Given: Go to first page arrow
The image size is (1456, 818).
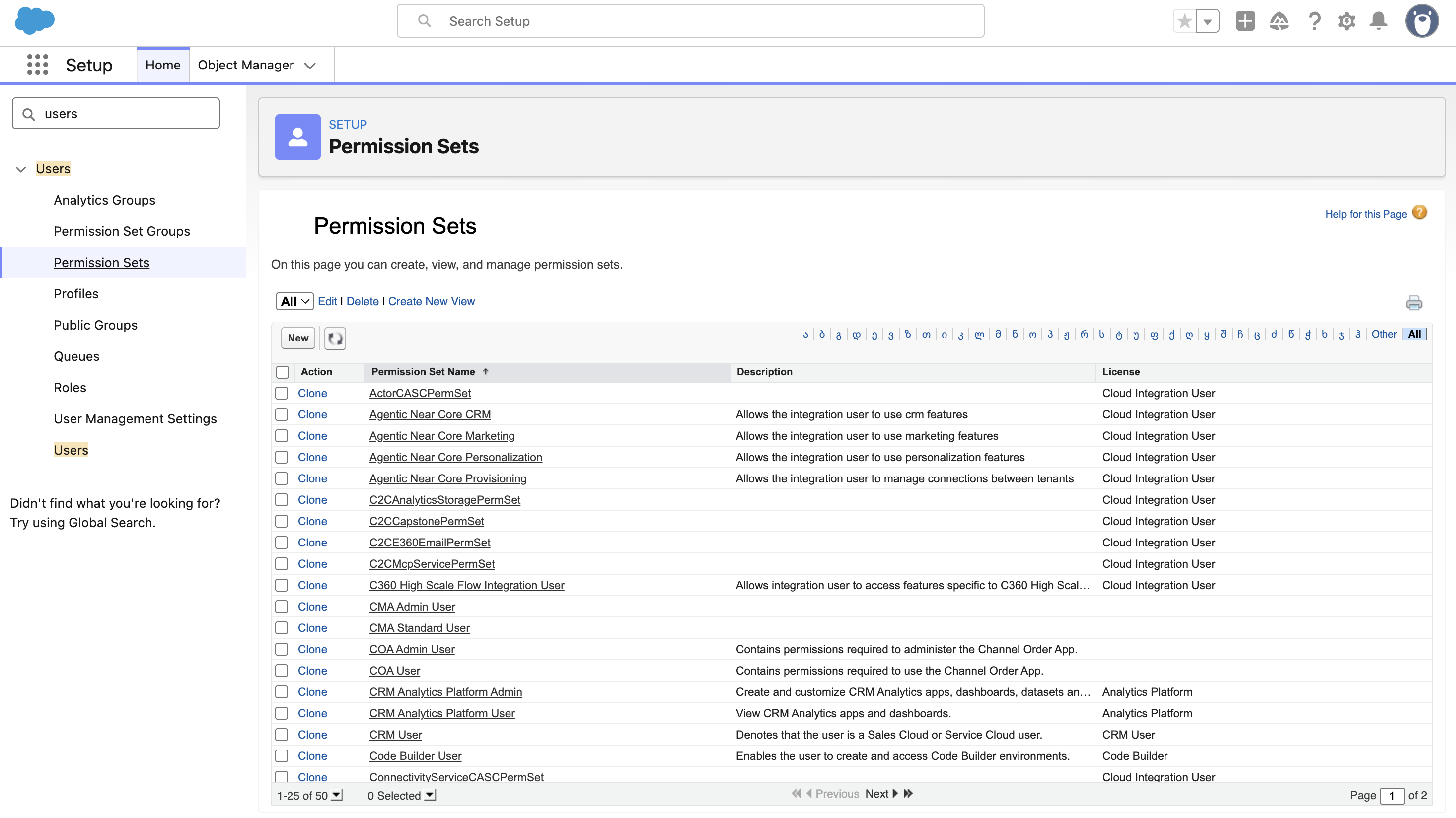Looking at the screenshot, I should [x=796, y=793].
